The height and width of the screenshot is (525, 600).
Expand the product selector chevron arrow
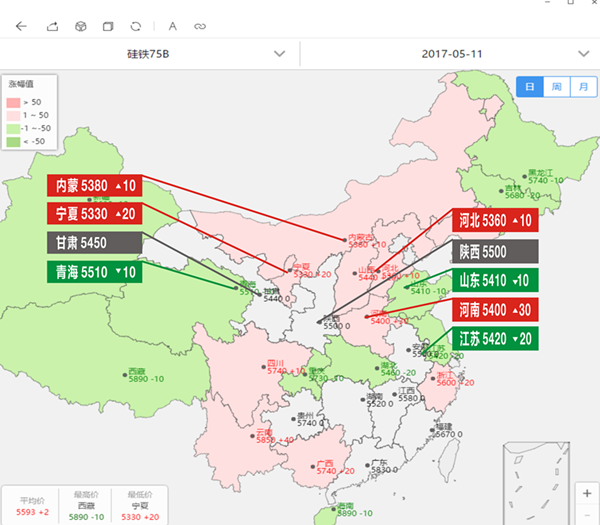(x=280, y=54)
